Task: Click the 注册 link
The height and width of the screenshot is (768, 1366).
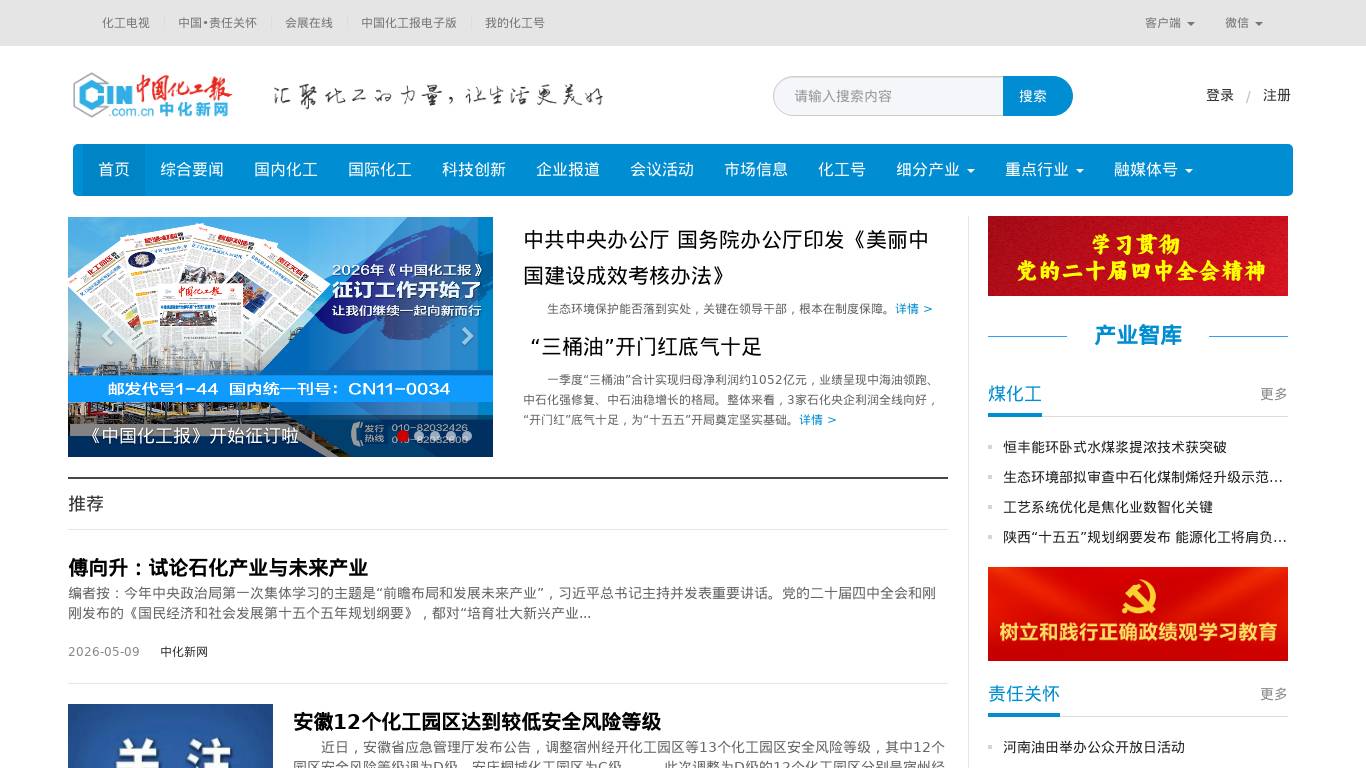Action: click(x=1277, y=96)
